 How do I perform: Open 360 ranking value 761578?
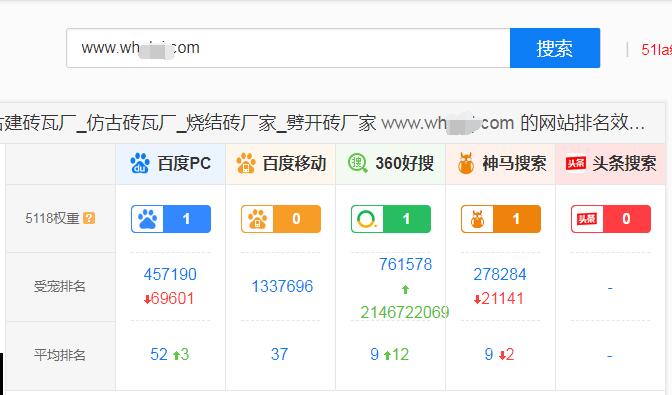tap(405, 264)
